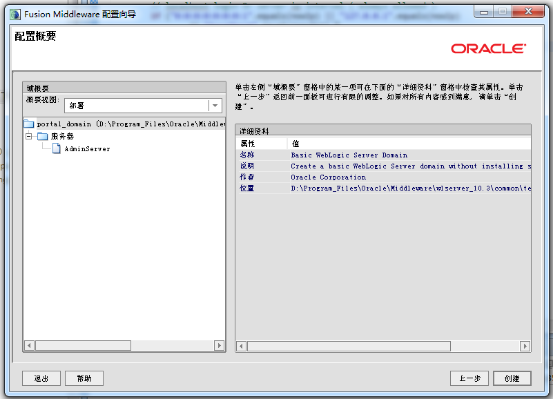554x400 pixels.
Task: Click the details pane horizontal scrollbar thumb
Action: [349, 346]
